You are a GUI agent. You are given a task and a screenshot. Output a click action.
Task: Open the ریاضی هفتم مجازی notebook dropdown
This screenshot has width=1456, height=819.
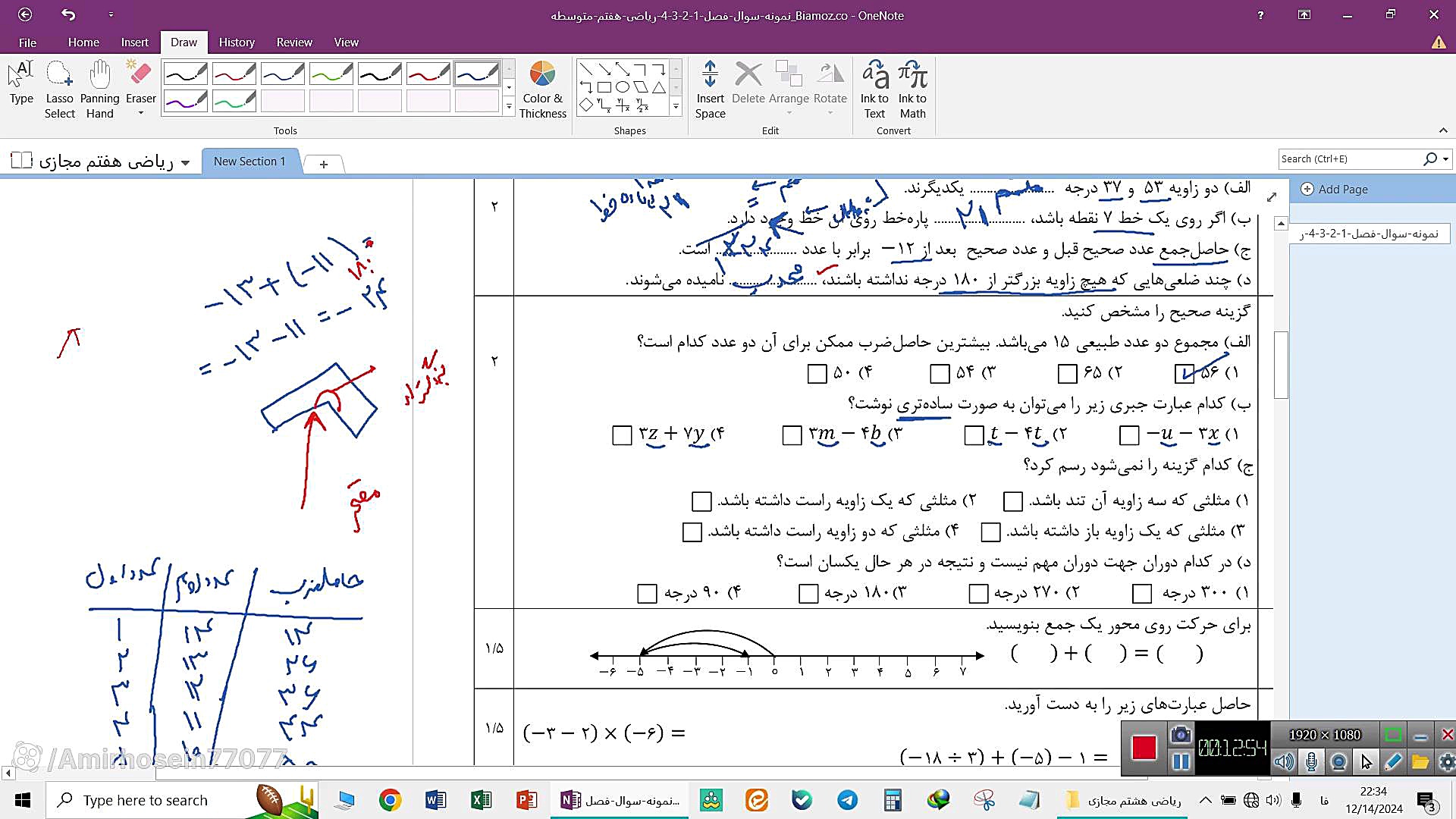point(185,162)
